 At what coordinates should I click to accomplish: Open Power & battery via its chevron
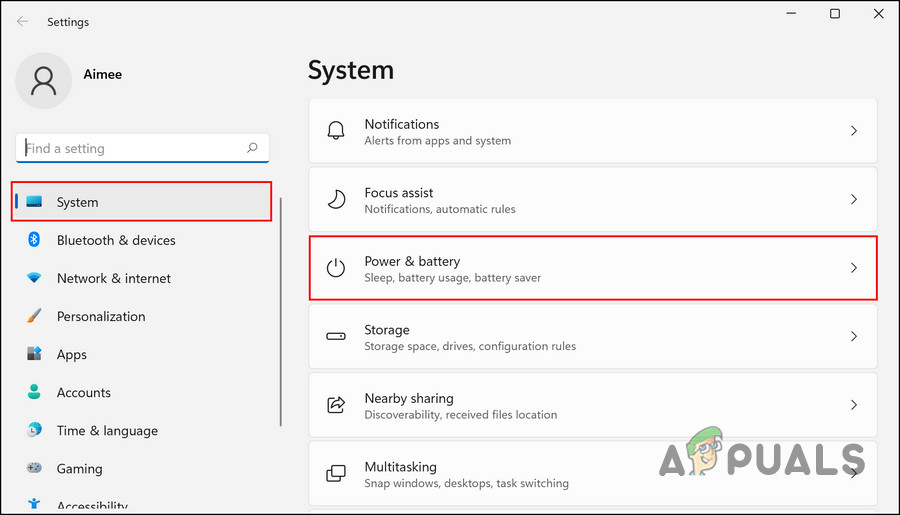click(x=853, y=268)
